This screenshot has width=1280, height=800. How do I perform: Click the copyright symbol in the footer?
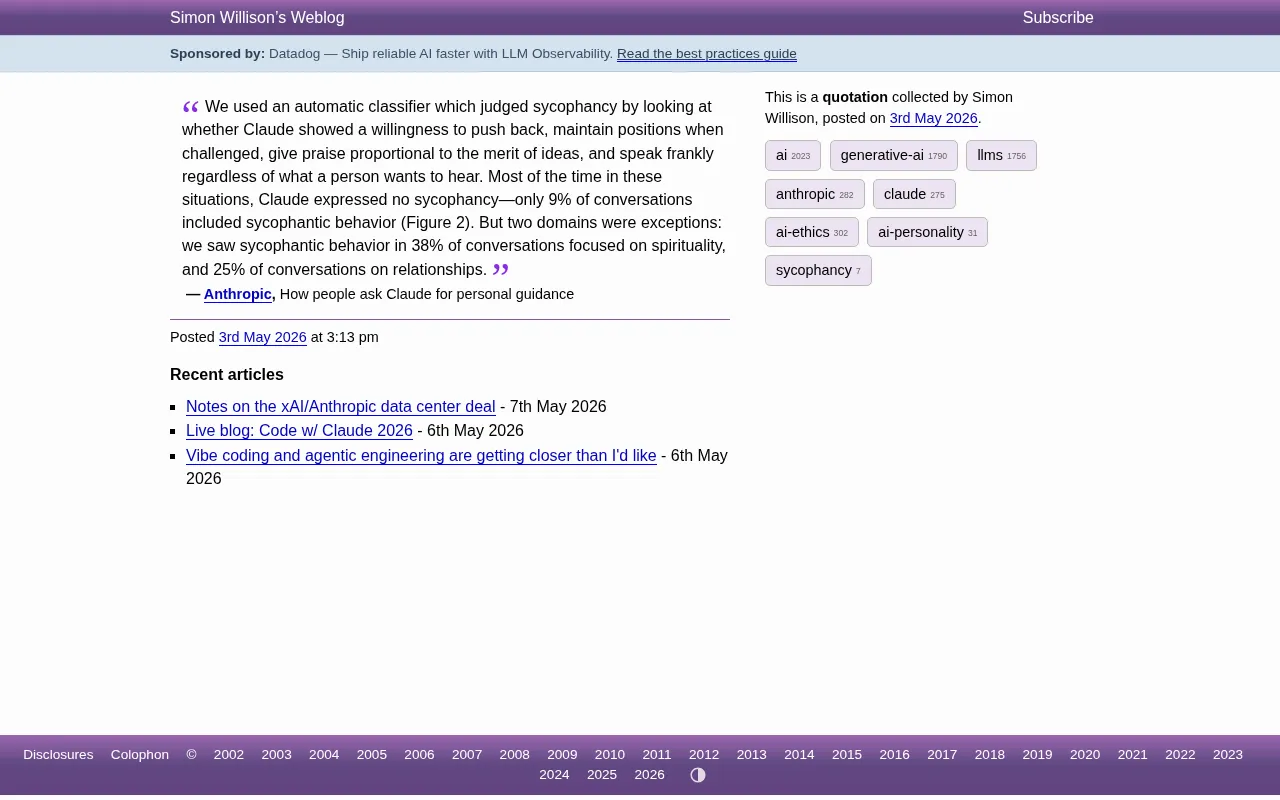tap(191, 755)
